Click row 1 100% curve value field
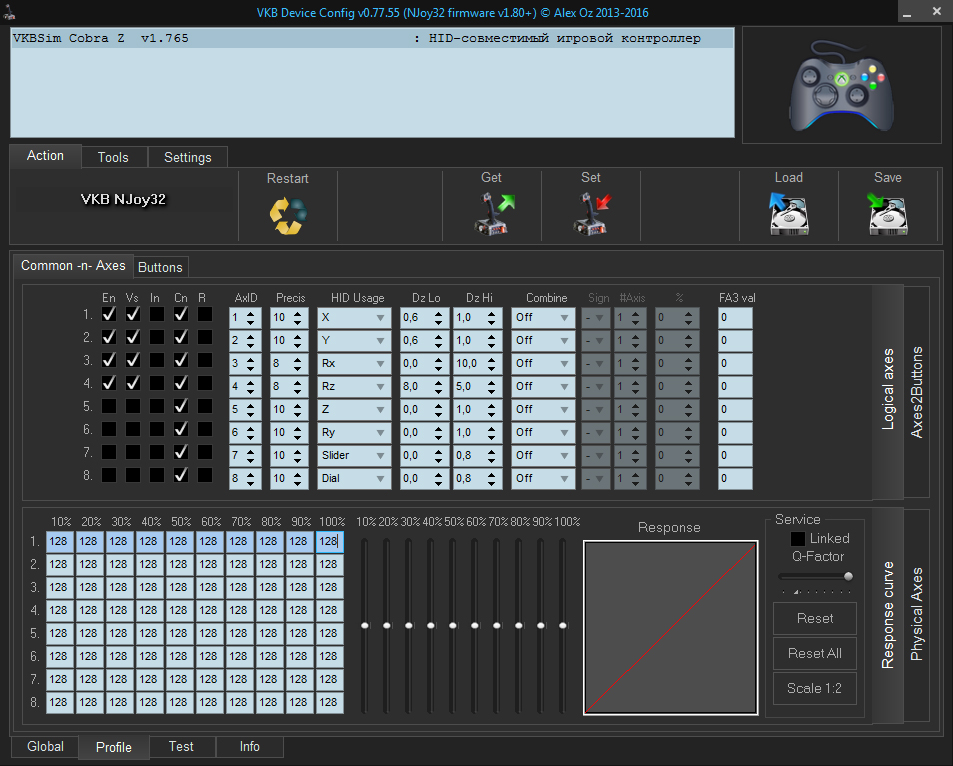 329,542
